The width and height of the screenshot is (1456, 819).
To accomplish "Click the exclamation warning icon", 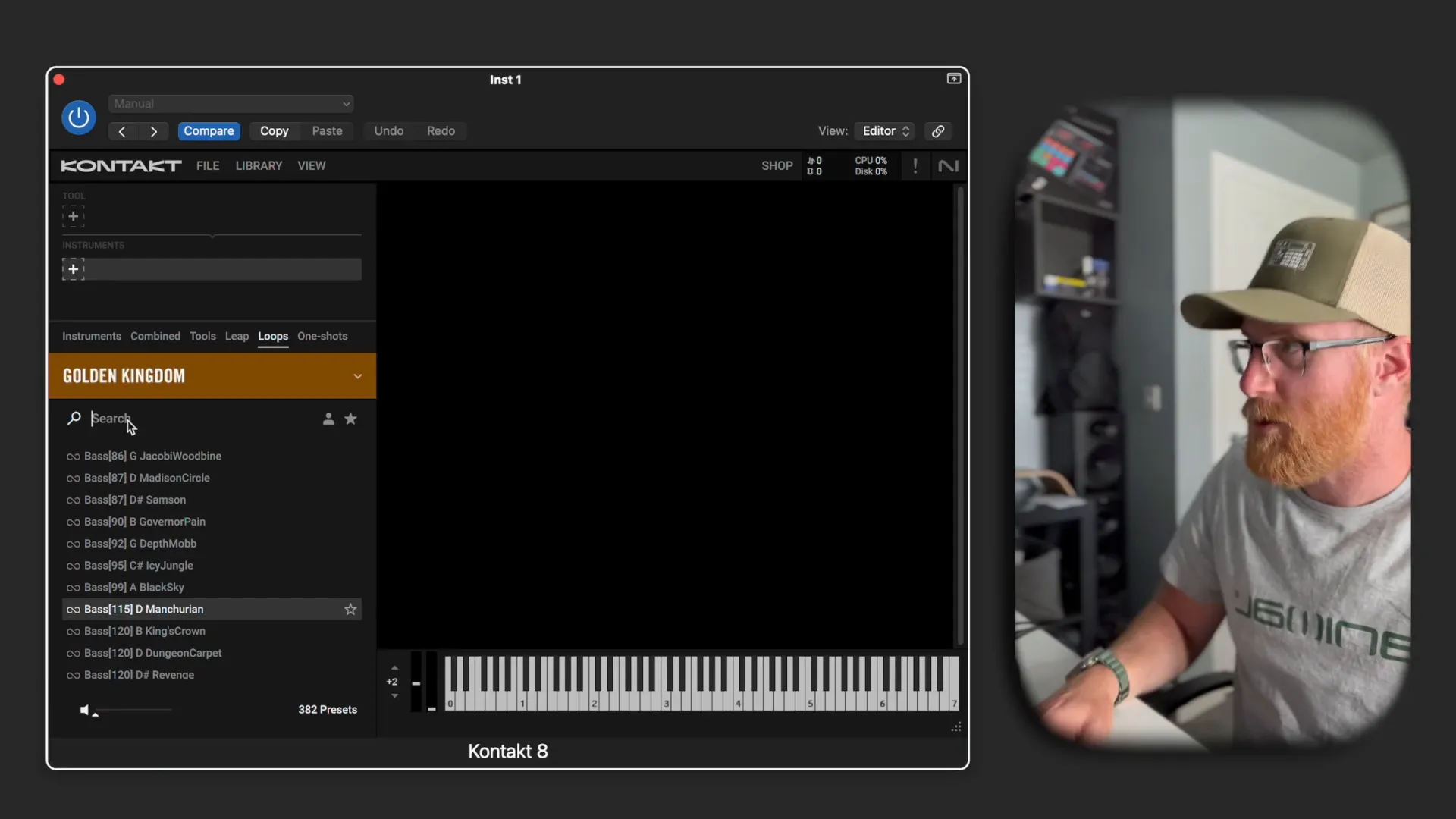I will 915,166.
